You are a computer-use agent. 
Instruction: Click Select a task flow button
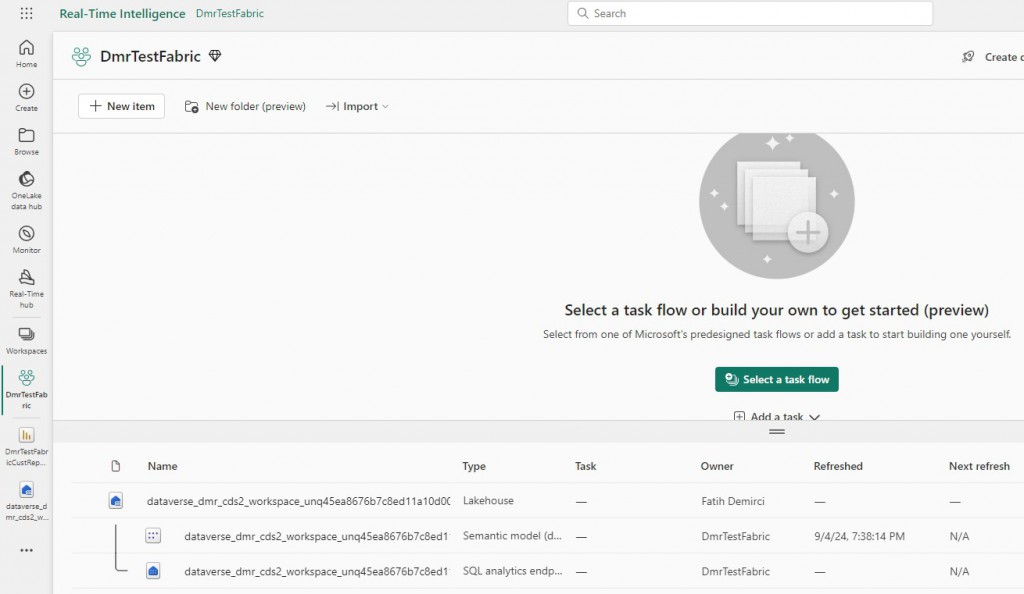click(776, 379)
